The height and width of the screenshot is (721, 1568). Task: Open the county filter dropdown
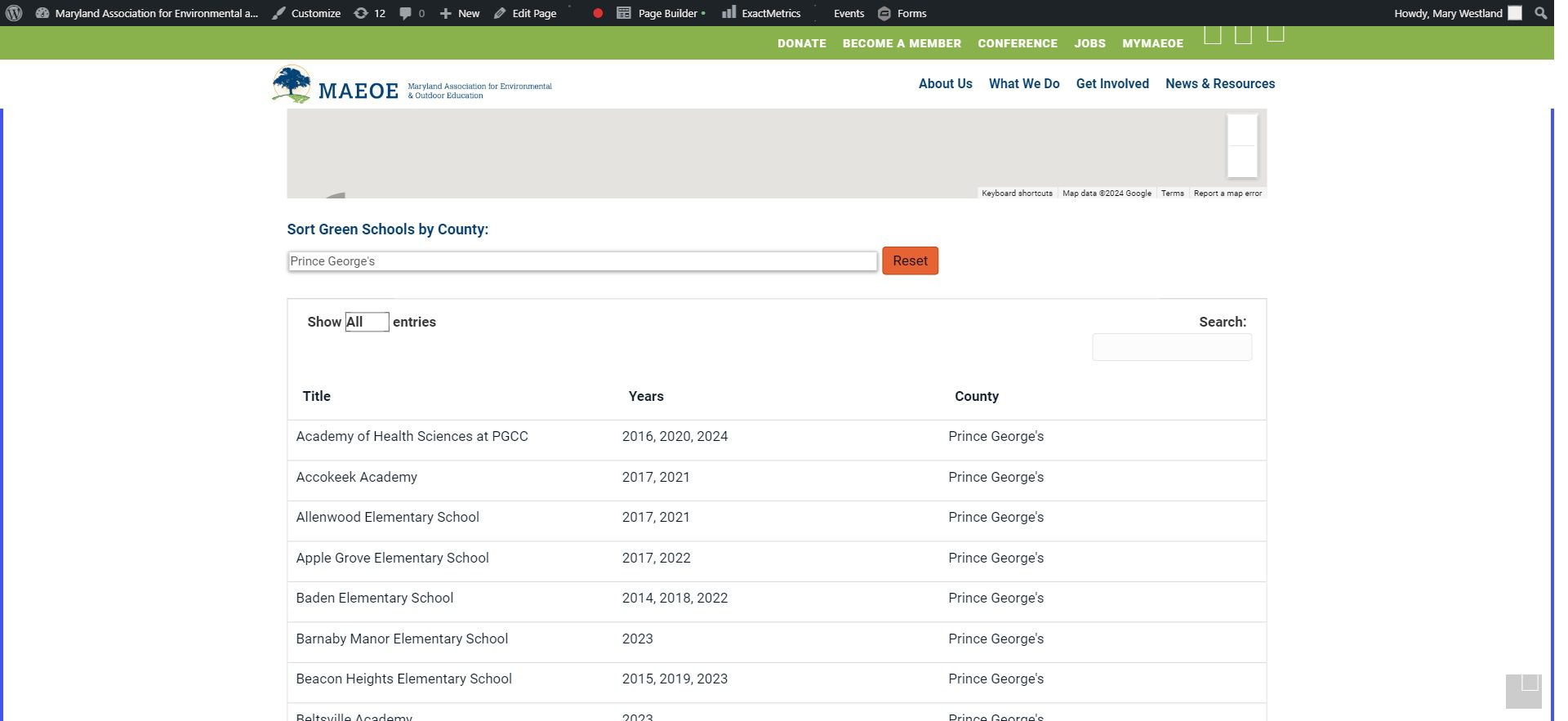click(x=582, y=261)
